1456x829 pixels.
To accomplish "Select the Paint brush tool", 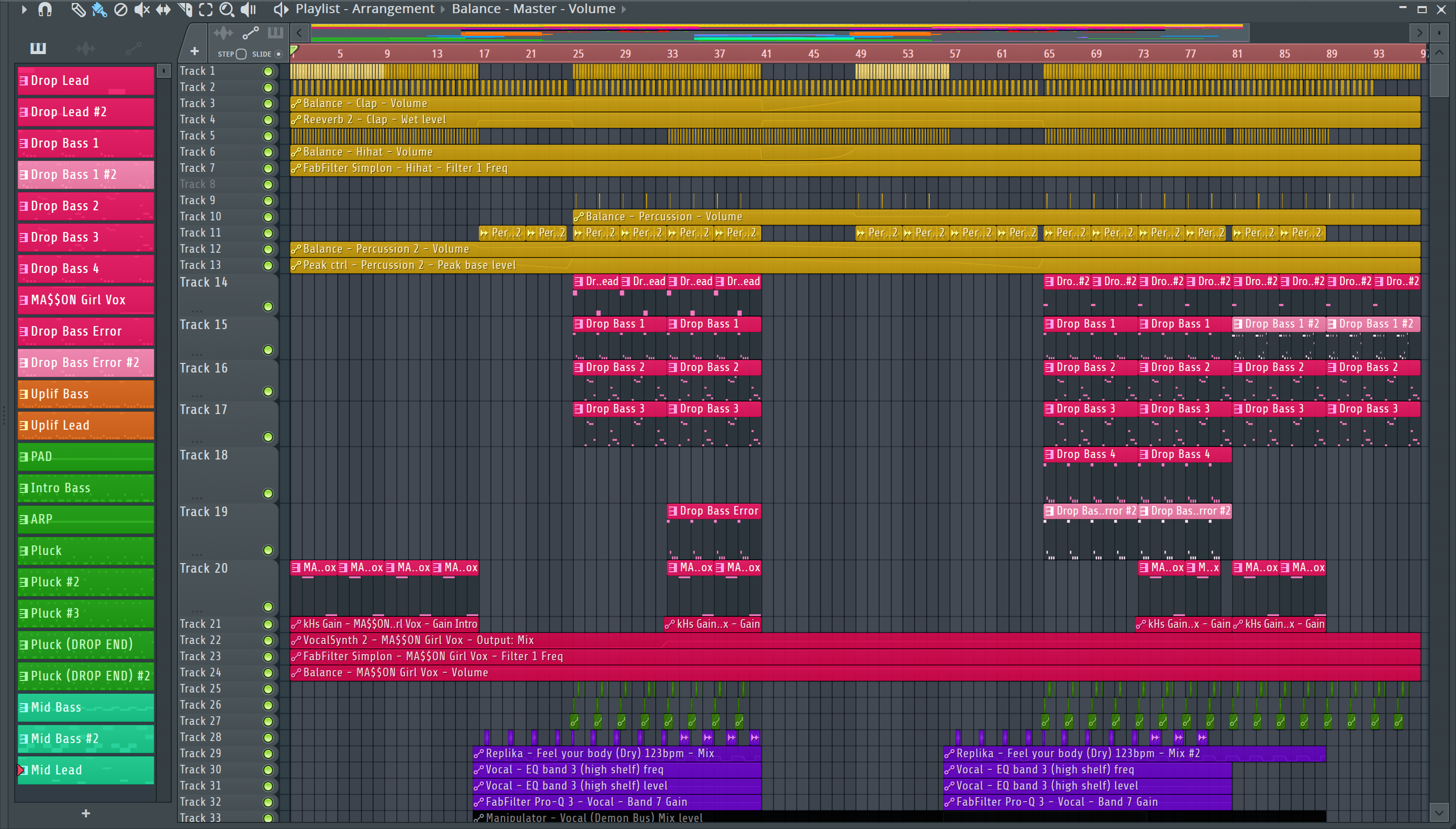I will pyautogui.click(x=99, y=9).
